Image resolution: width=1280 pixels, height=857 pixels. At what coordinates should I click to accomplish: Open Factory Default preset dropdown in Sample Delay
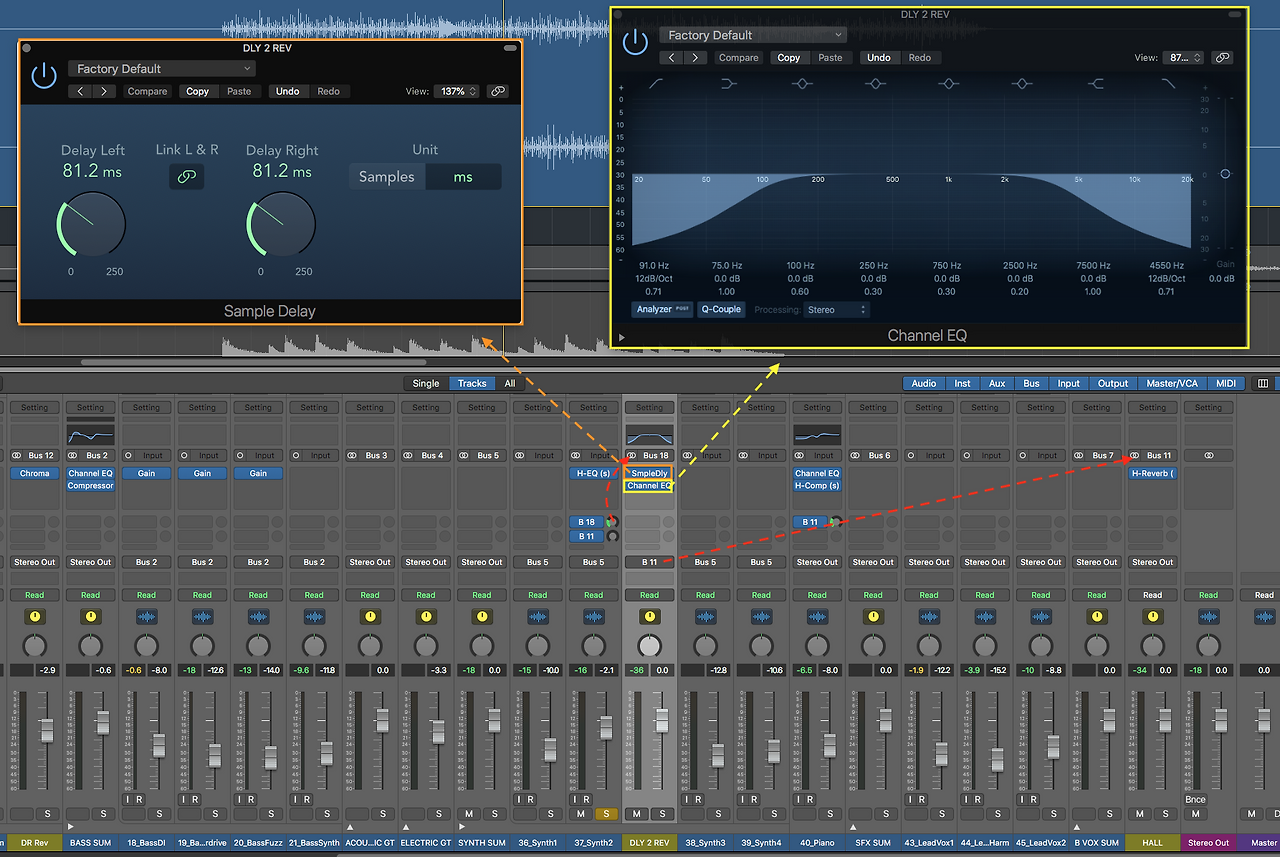(162, 69)
